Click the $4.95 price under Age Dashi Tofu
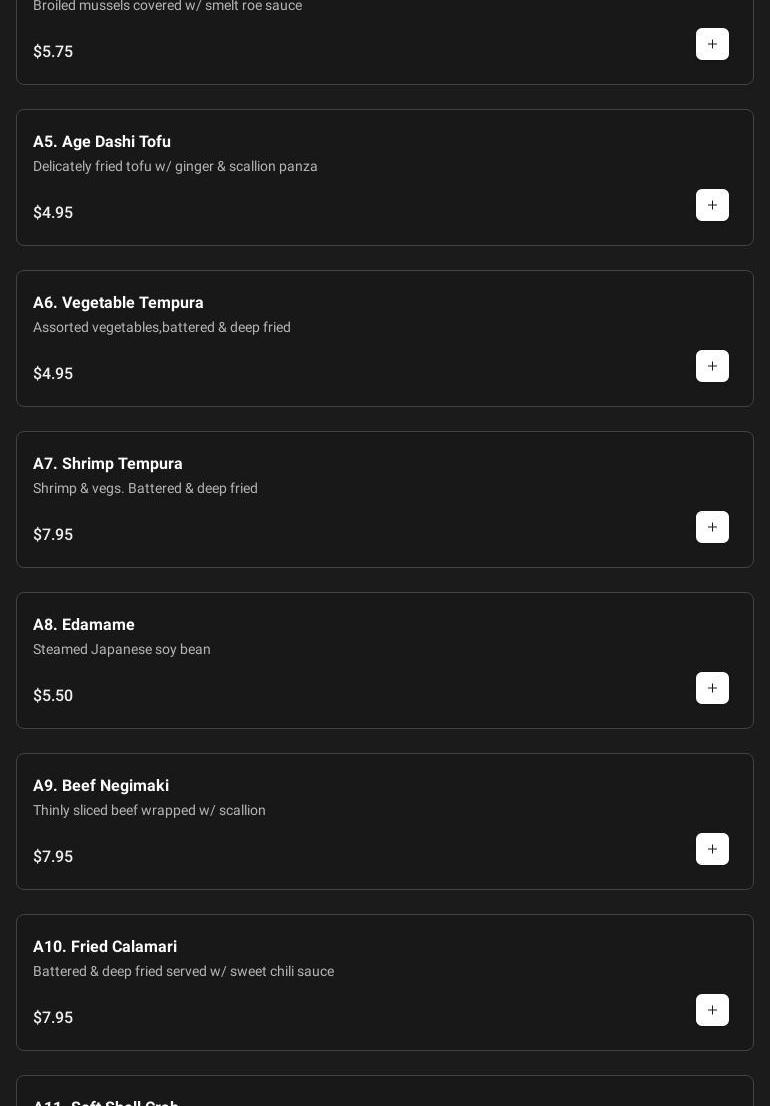Image resolution: width=770 pixels, height=1106 pixels. (x=53, y=213)
